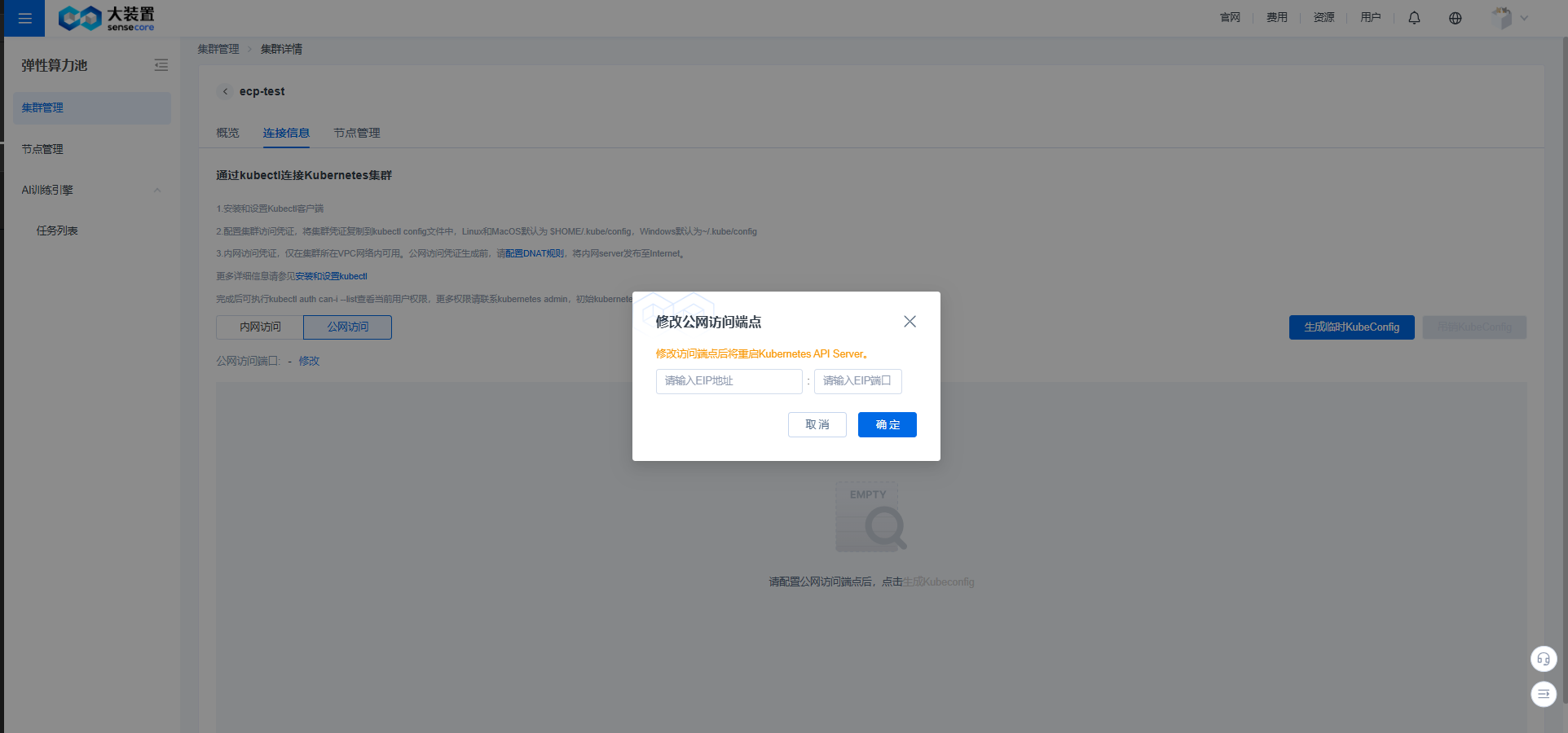The image size is (1568, 733).
Task: Expand the account dropdown arrow
Action: (x=1524, y=18)
